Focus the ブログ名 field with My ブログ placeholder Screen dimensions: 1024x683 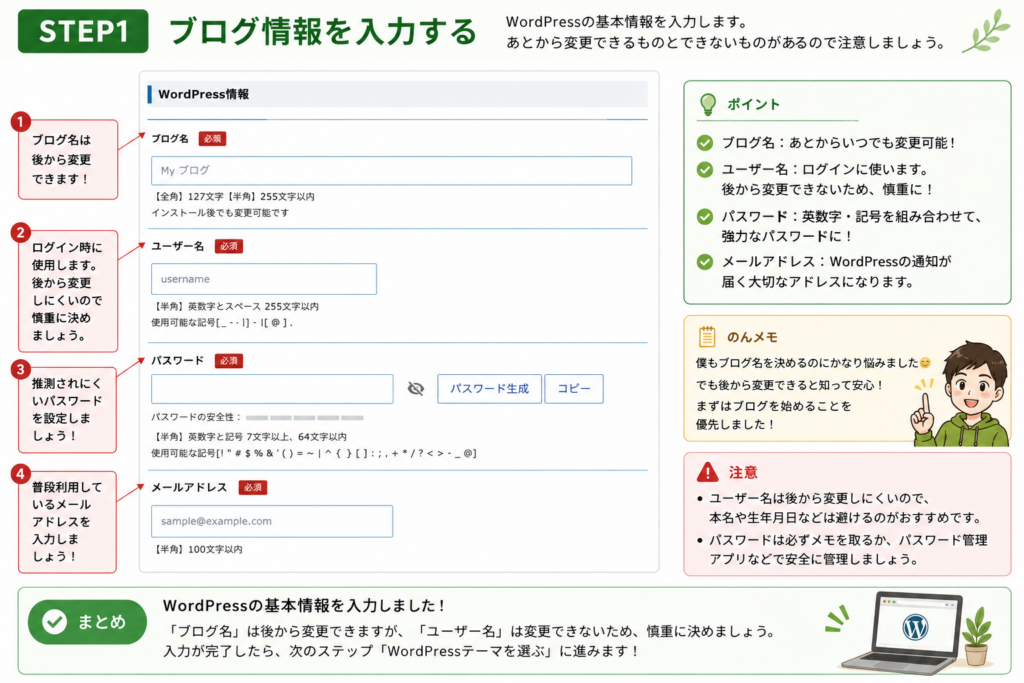coord(391,170)
